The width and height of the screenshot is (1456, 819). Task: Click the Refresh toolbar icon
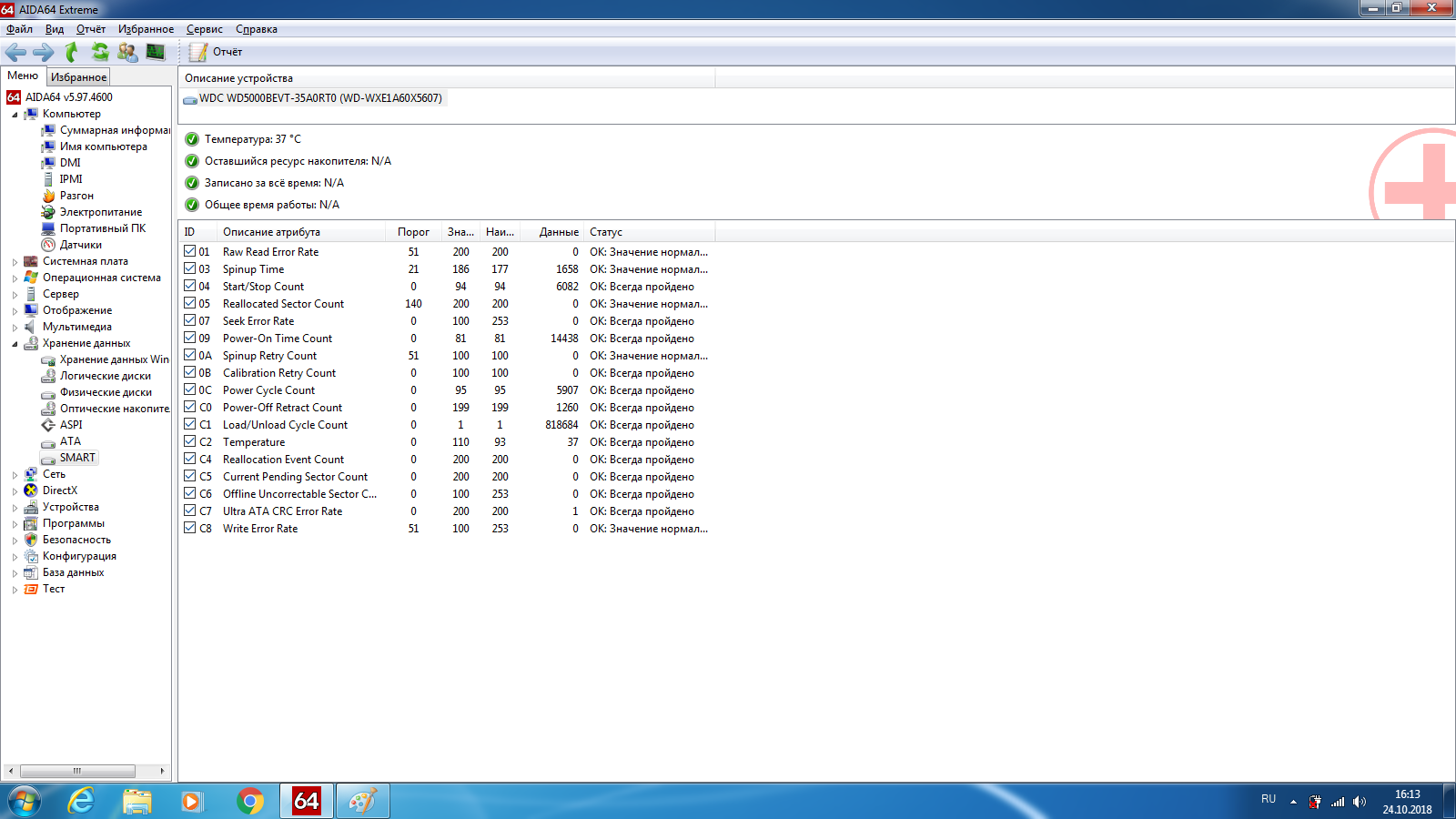click(x=99, y=53)
